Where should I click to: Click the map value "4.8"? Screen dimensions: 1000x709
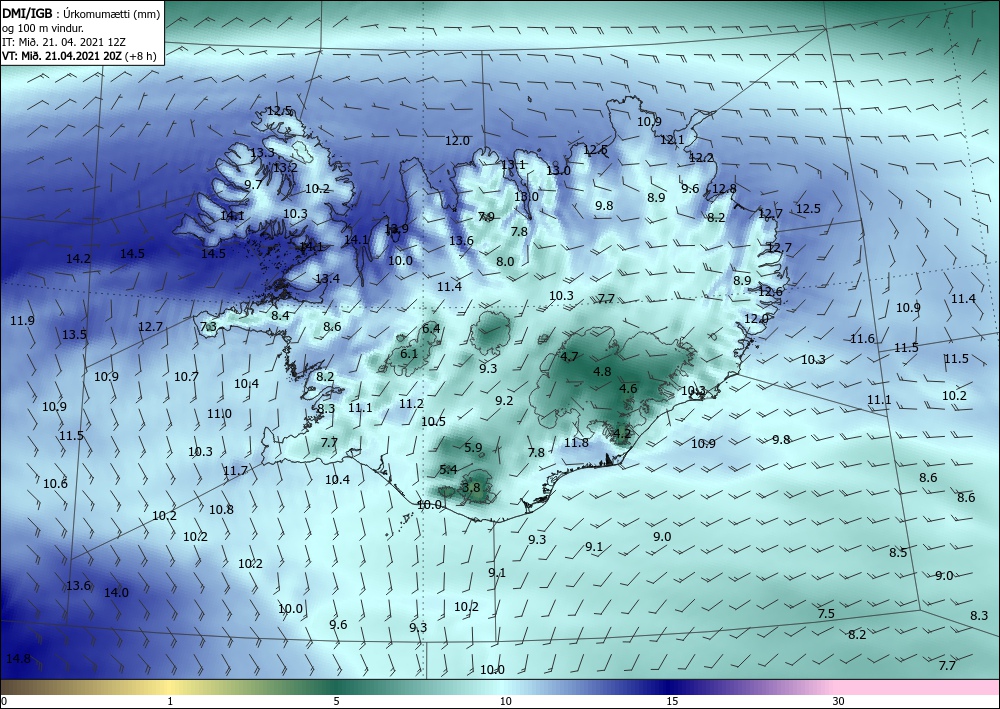click(x=602, y=372)
